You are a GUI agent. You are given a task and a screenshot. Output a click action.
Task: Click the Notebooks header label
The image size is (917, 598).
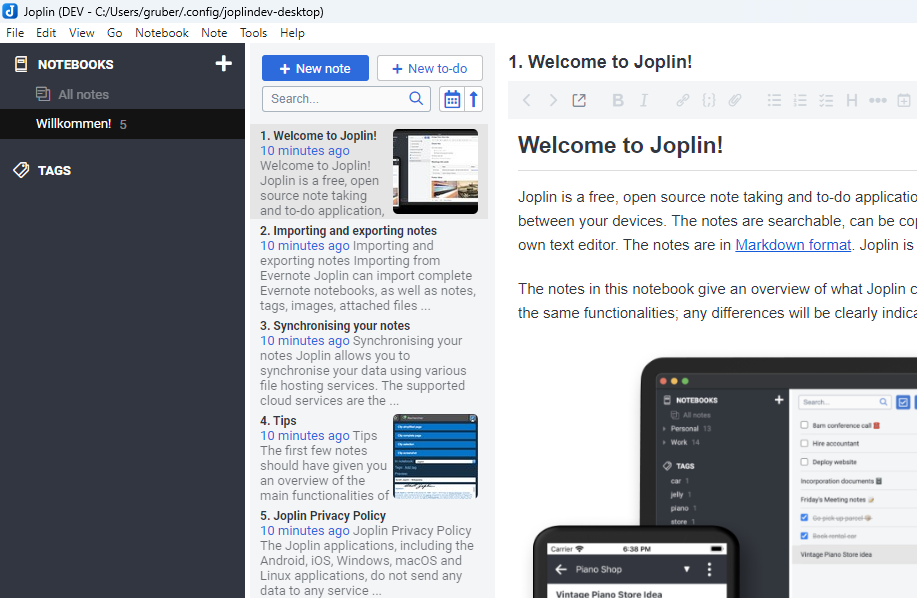point(75,64)
